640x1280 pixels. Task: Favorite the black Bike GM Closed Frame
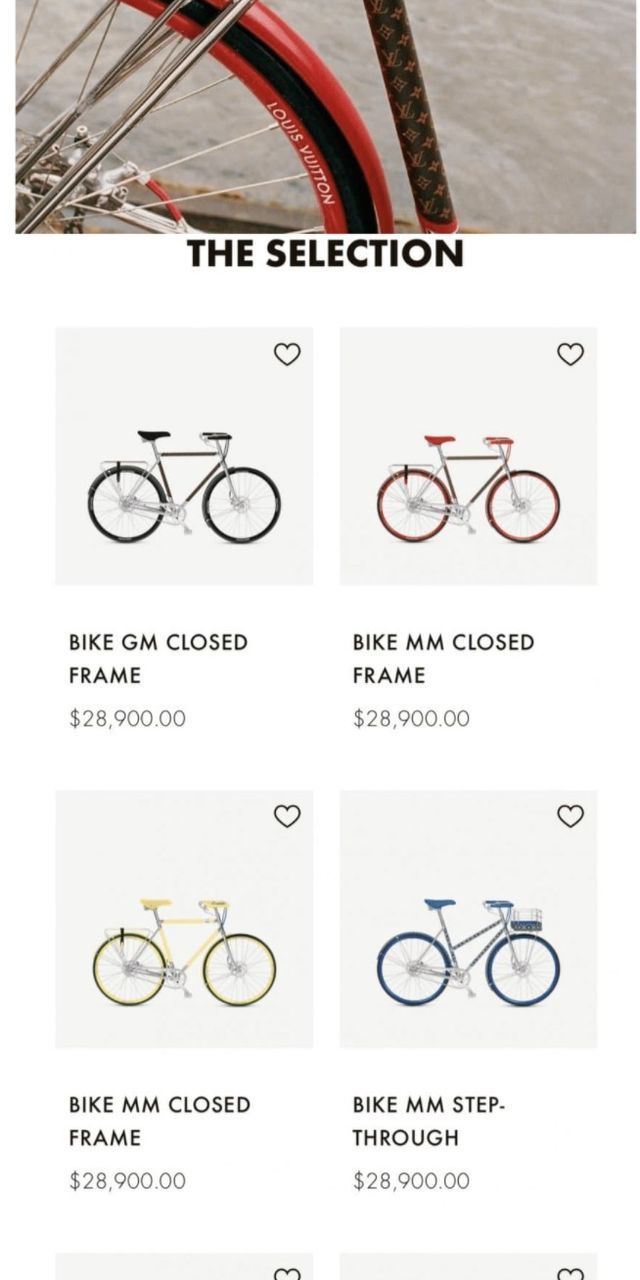point(287,354)
